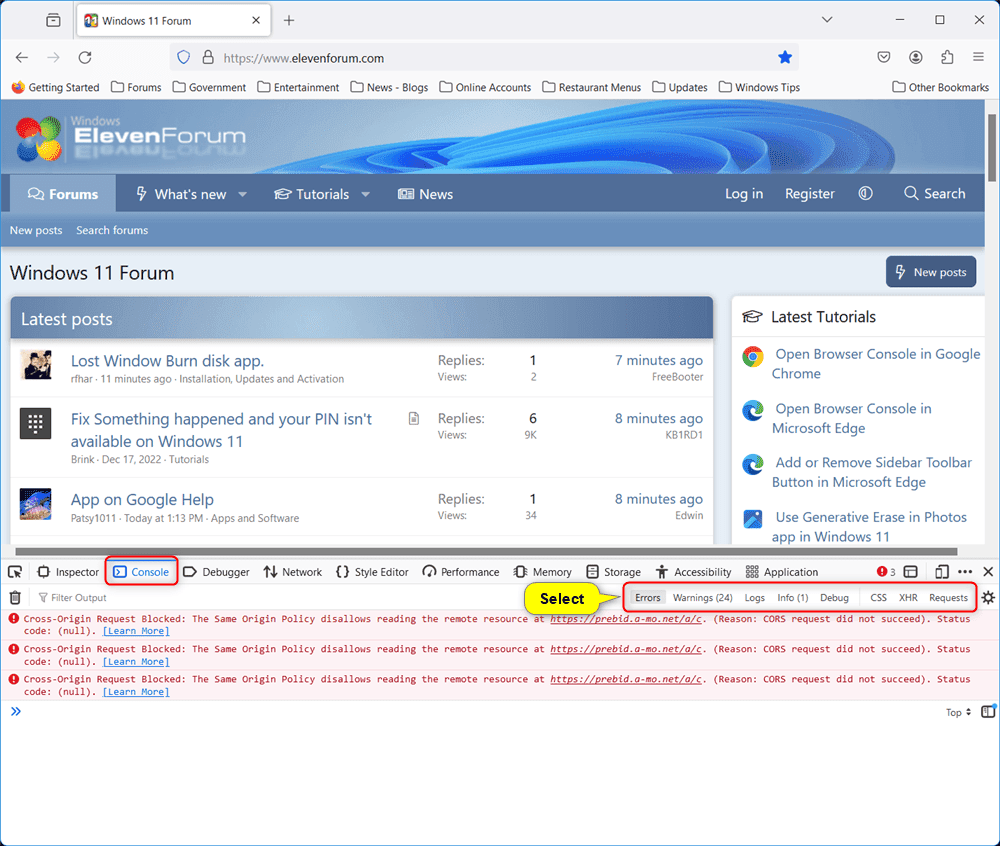1000x846 pixels.
Task: Open the Pocket save icon
Action: click(884, 57)
